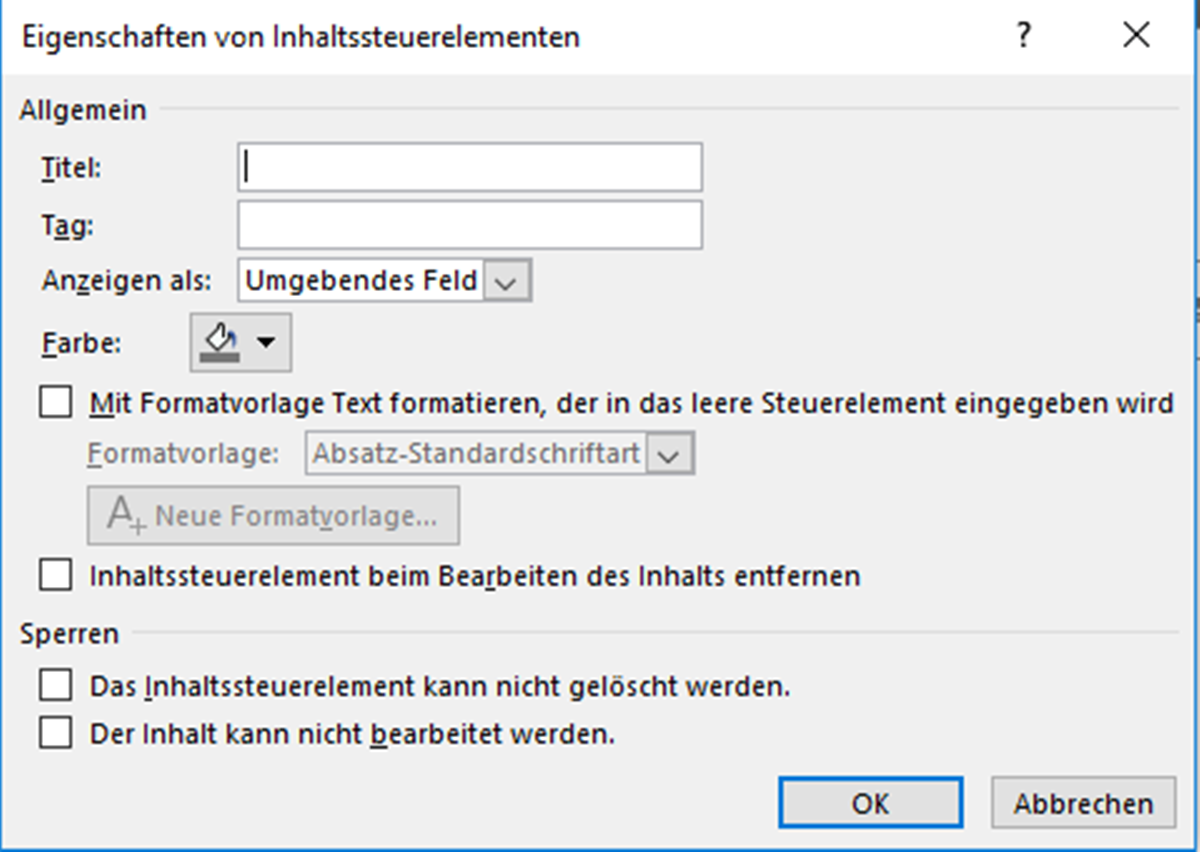Click the Abbrechen button
This screenshot has width=1200, height=852.
point(1083,803)
